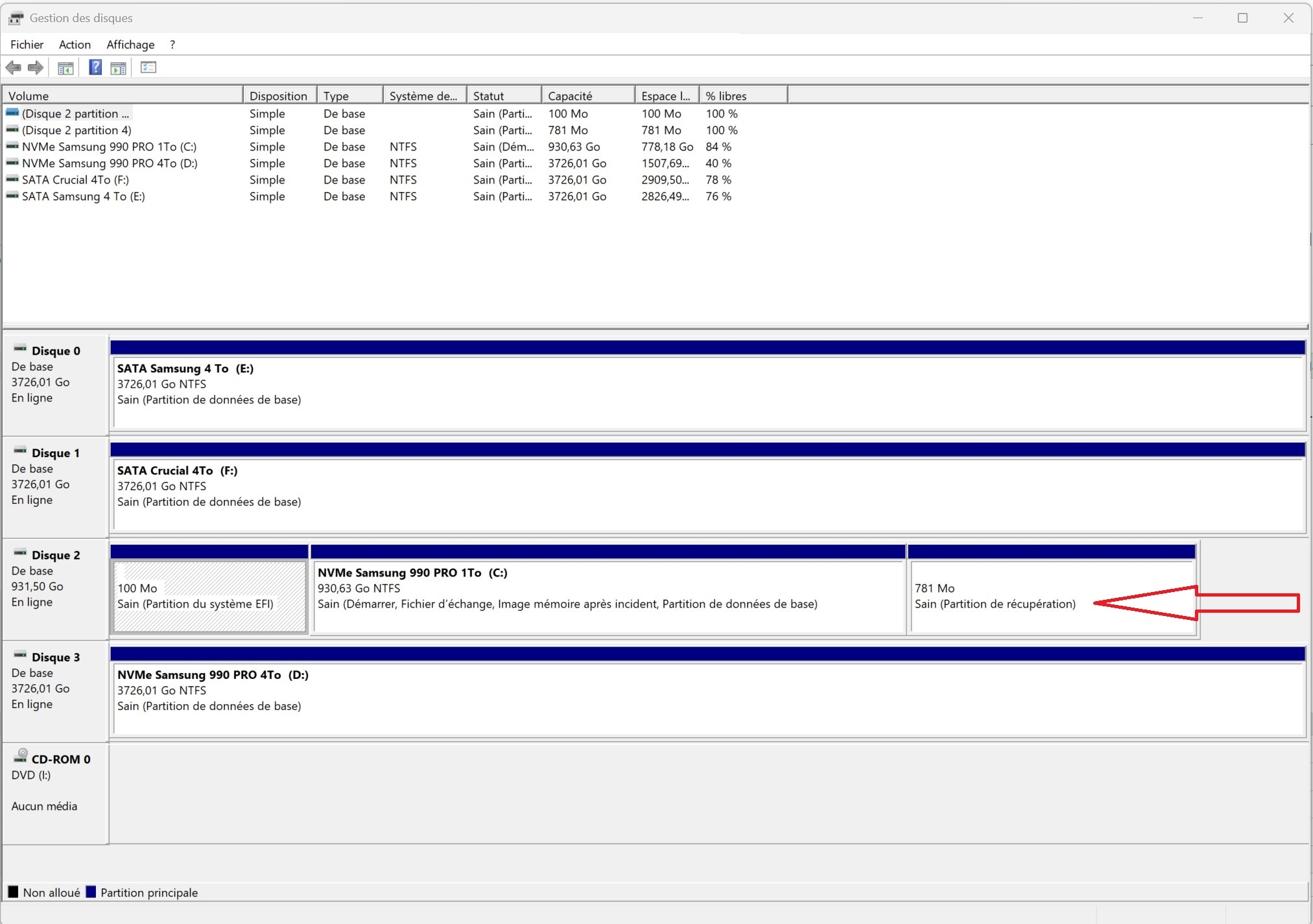Select the SATA Crucial 4To (F:) list row
This screenshot has height=924, width=1313.
pyautogui.click(x=75, y=180)
